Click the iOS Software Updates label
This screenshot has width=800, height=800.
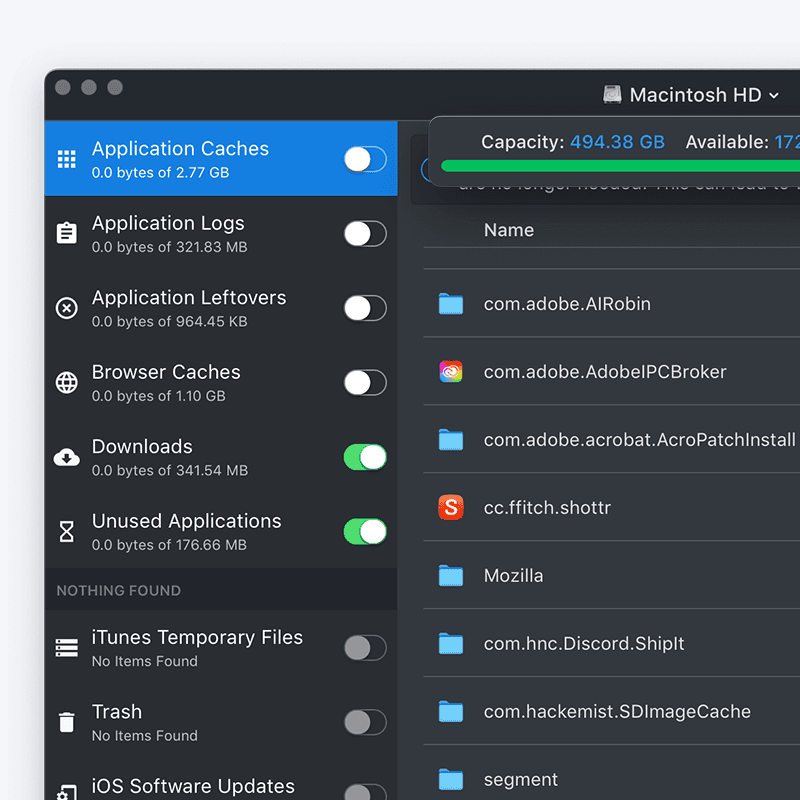pos(193,786)
